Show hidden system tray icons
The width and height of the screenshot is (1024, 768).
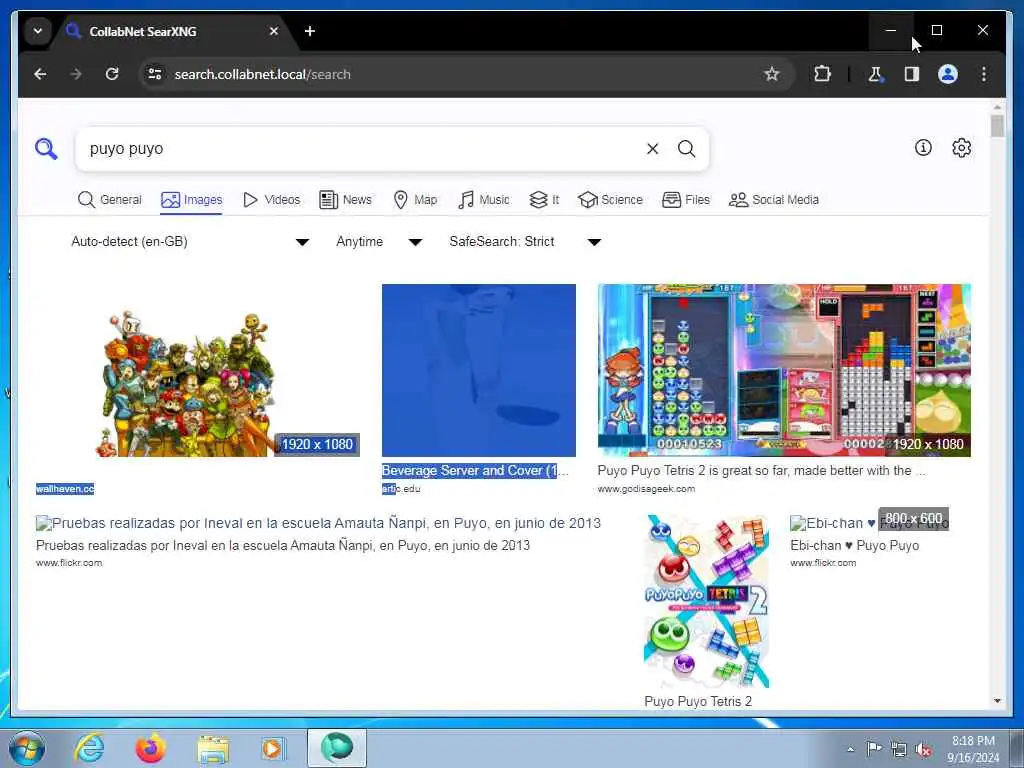pyautogui.click(x=850, y=750)
